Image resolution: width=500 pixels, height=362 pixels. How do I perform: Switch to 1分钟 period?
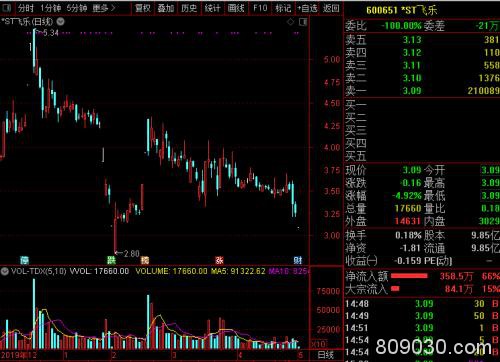(50, 8)
